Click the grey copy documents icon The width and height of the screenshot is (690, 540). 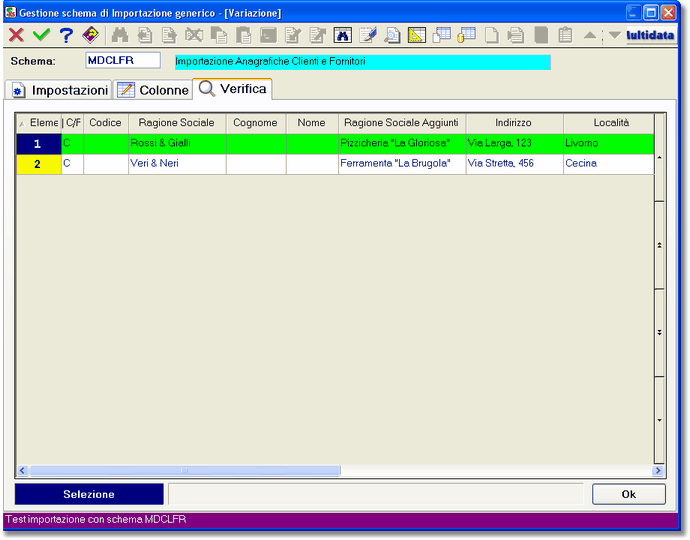[219, 35]
